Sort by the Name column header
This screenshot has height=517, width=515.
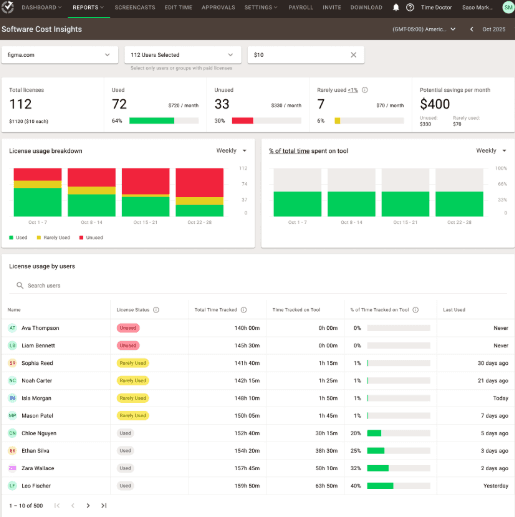click(x=14, y=310)
